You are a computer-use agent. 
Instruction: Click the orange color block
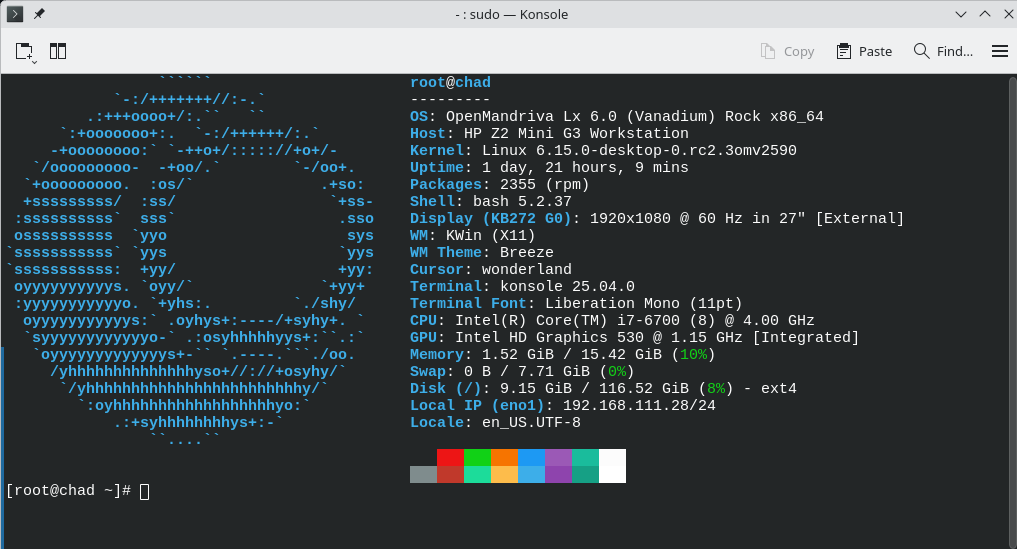click(x=505, y=458)
